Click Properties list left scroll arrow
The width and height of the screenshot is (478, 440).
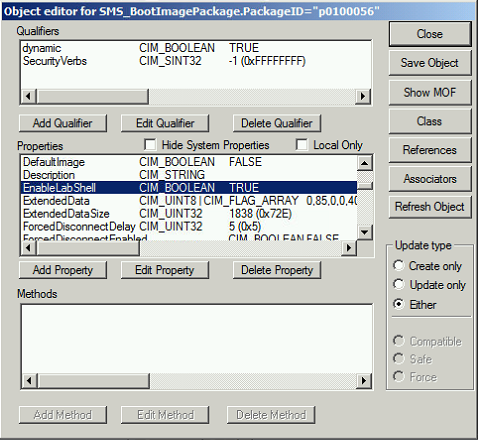tap(28, 248)
